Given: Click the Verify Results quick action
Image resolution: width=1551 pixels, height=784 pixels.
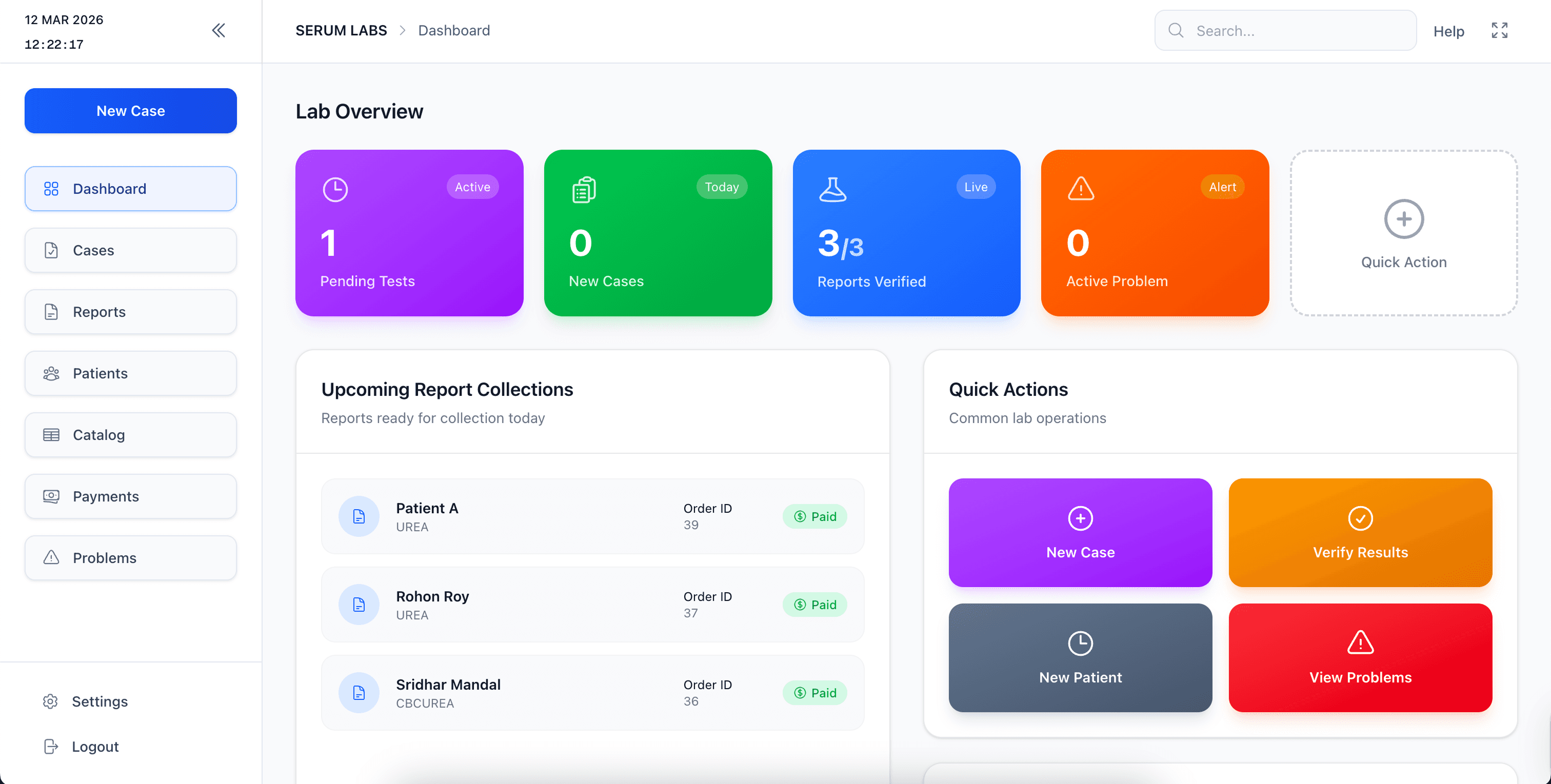Looking at the screenshot, I should coord(1360,533).
